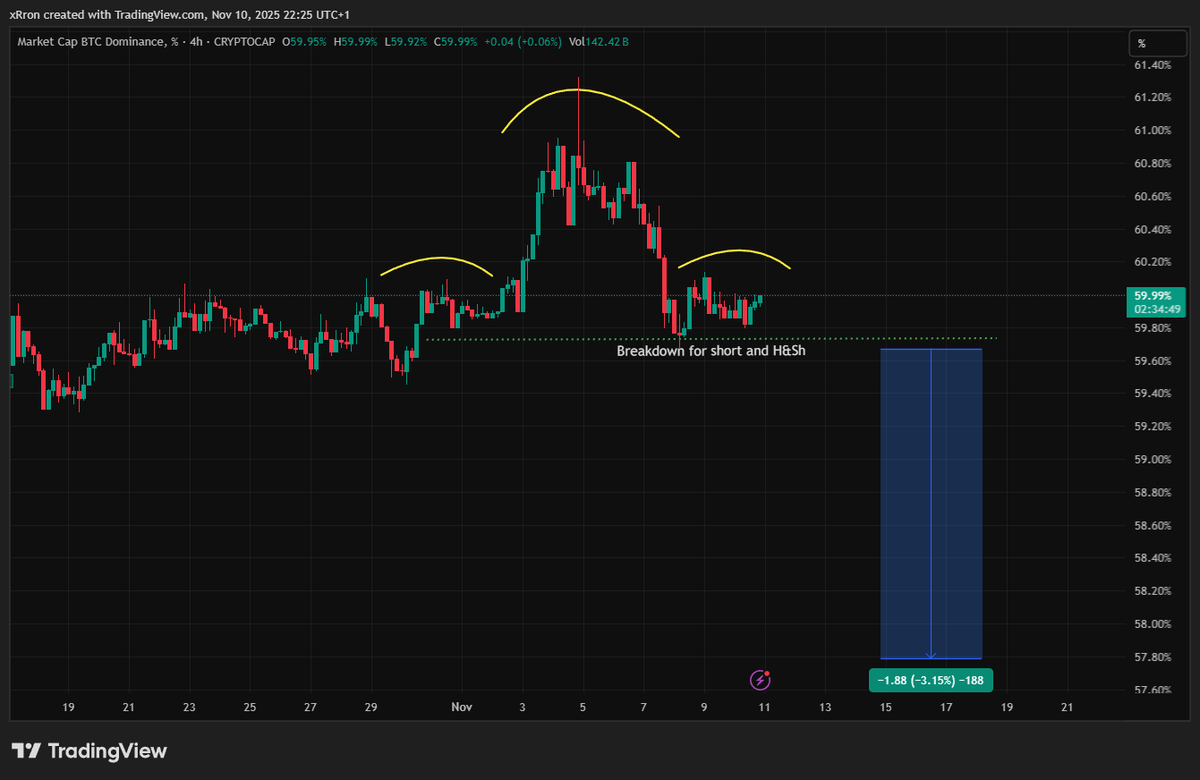The image size is (1200, 780).
Task: Click the 58.00% price axis label
Action: tap(1152, 624)
